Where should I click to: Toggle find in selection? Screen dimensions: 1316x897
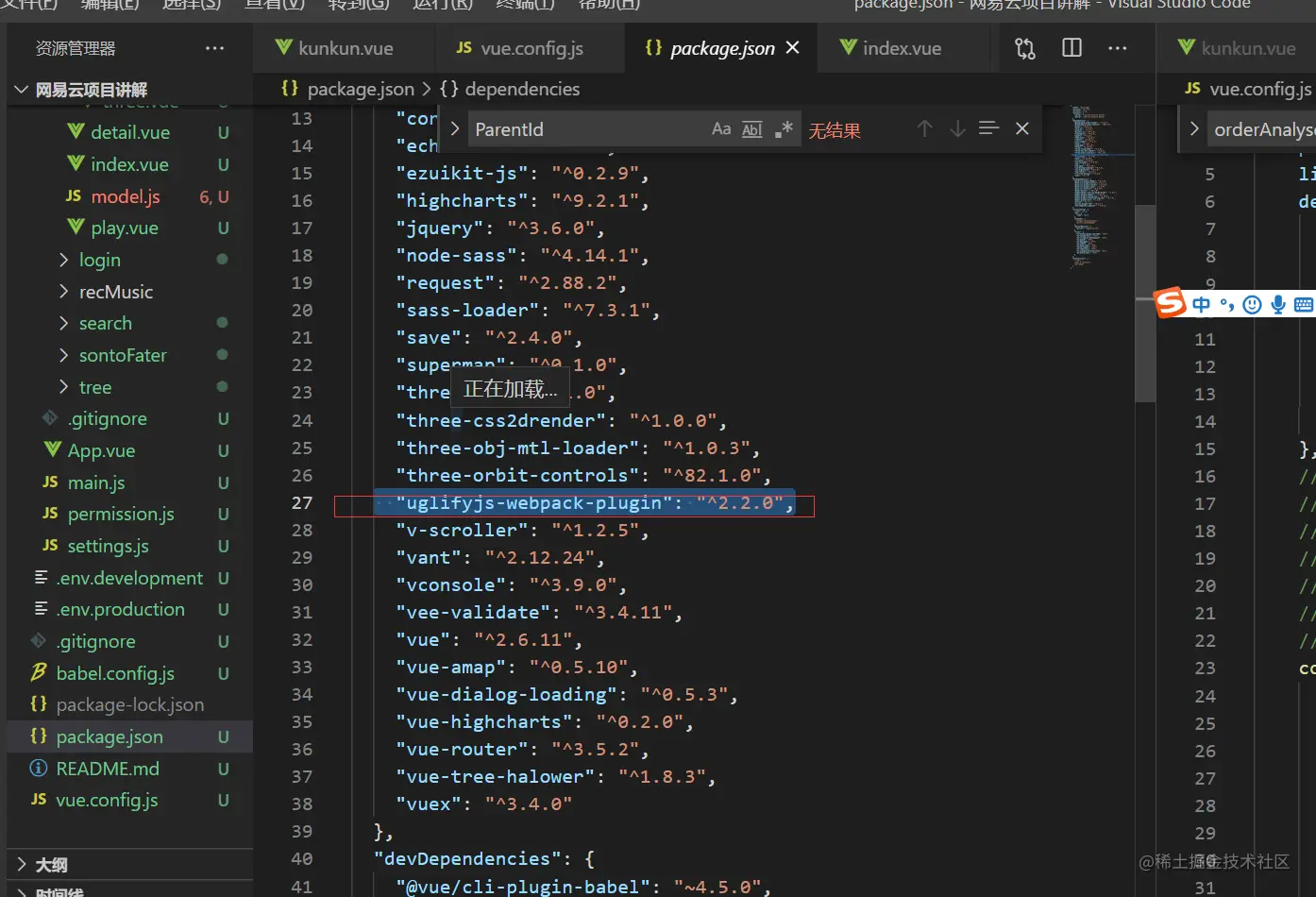point(988,128)
